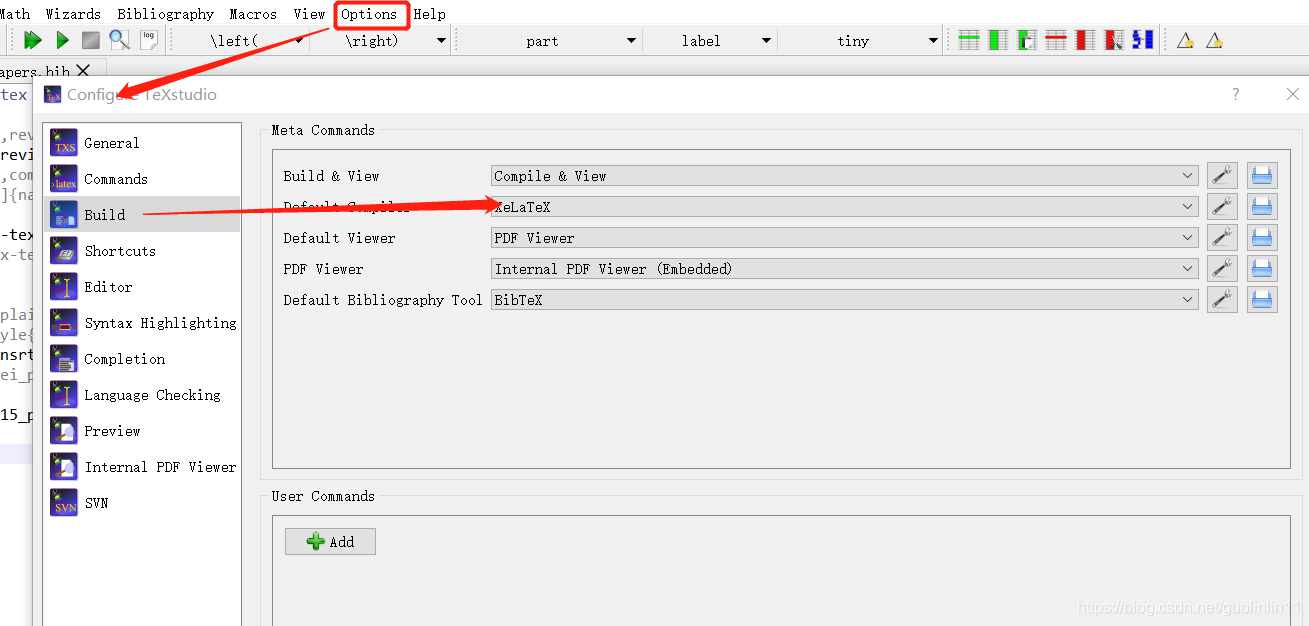
Task: Click the blue reset icon for Default Compiler
Action: (1262, 206)
